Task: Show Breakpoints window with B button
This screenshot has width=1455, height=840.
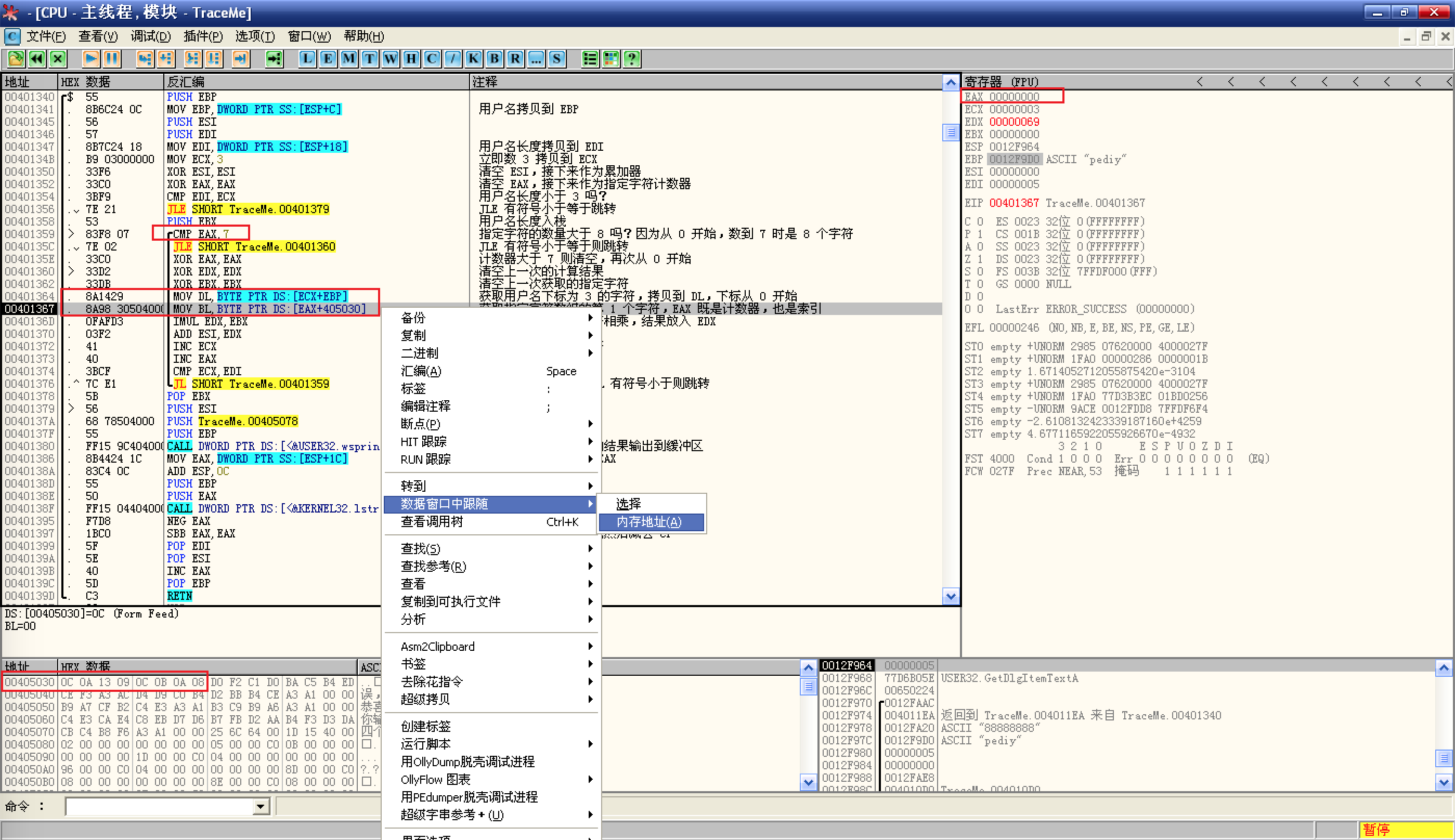Action: click(x=494, y=59)
